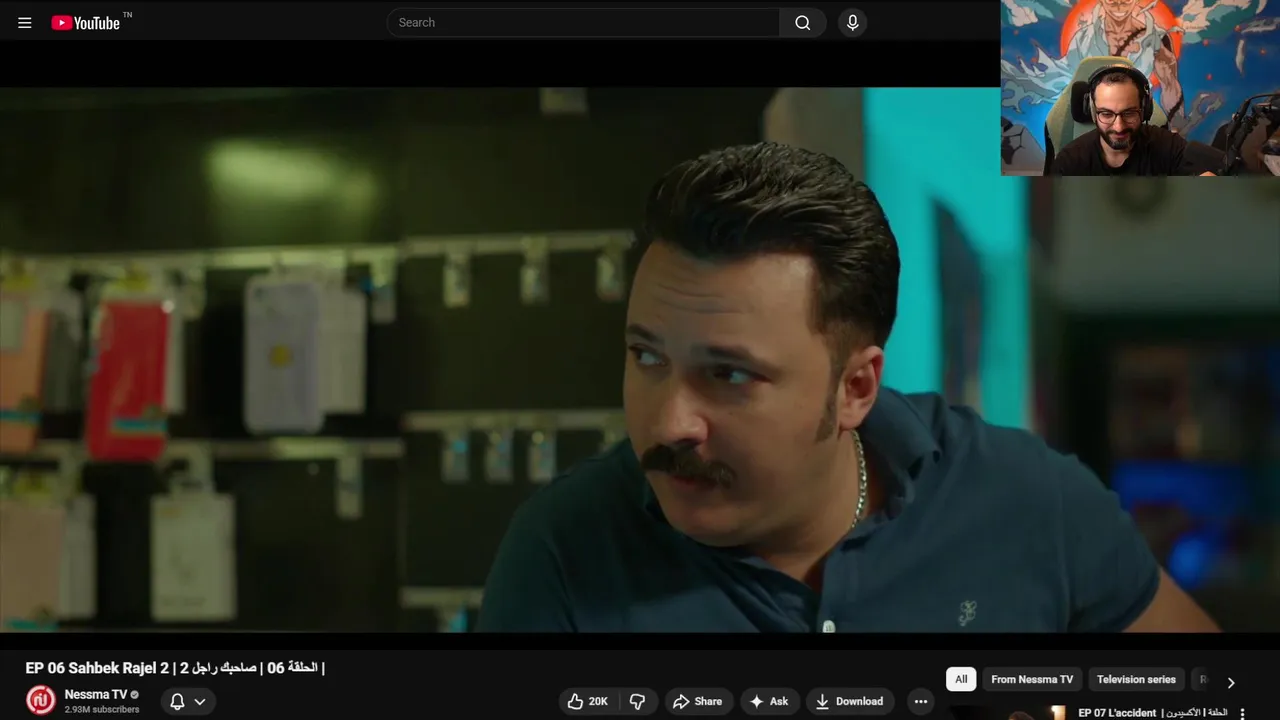Open the Ask AI button

tap(769, 701)
